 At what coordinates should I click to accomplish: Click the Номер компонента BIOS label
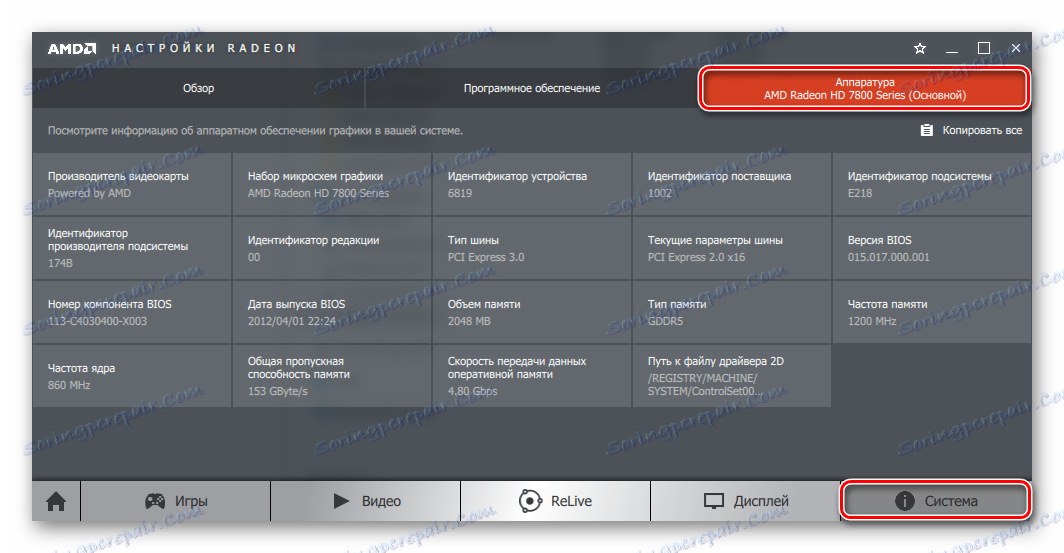click(109, 304)
